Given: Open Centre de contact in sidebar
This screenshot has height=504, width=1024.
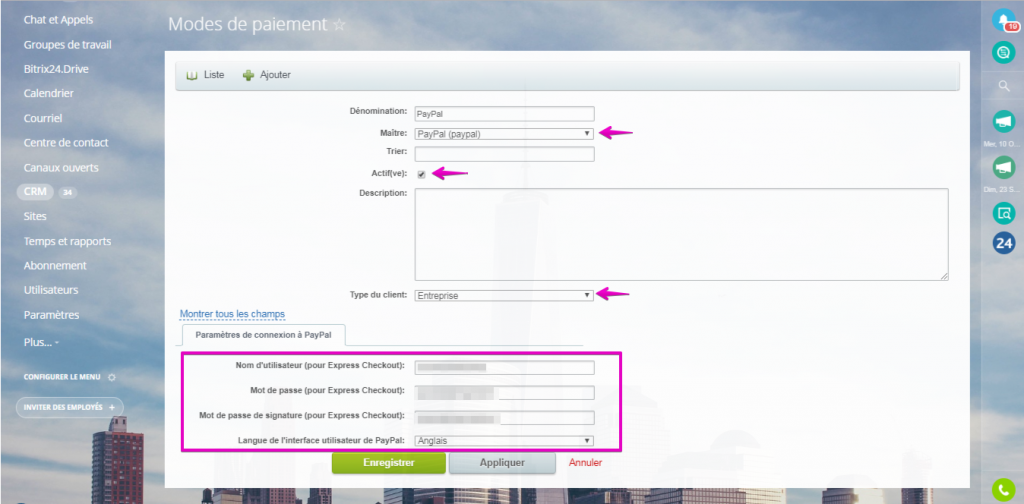Looking at the screenshot, I should 66,142.
